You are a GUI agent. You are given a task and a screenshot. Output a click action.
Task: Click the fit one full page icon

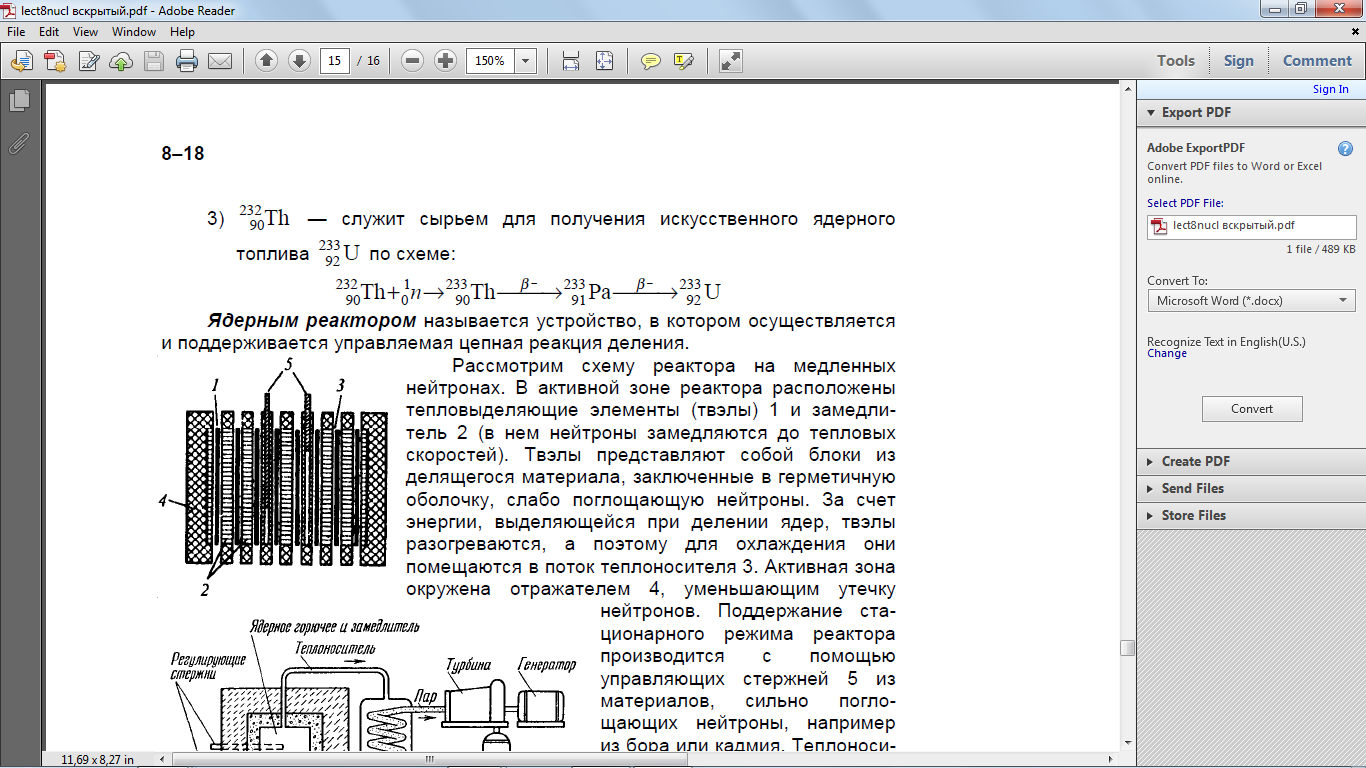click(604, 61)
